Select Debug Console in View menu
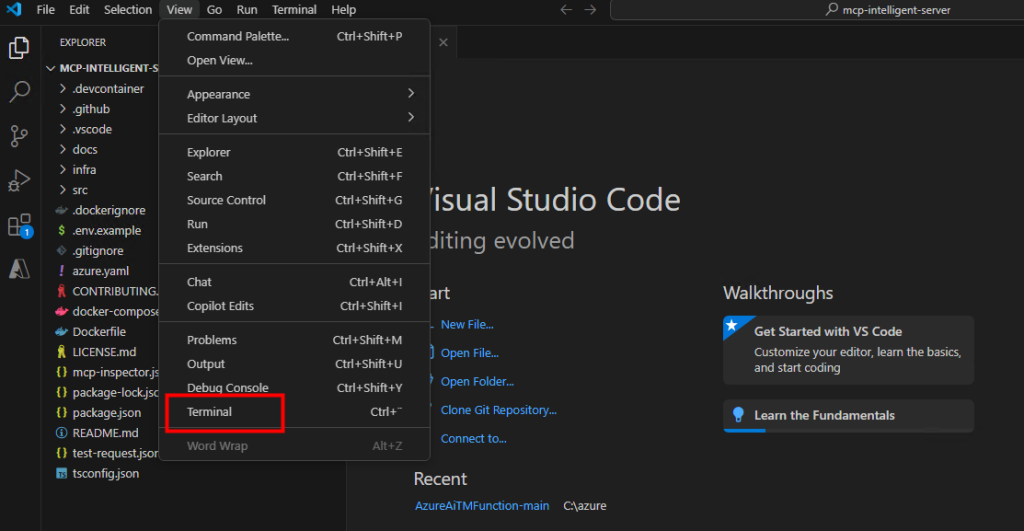1024x531 pixels. [x=294, y=388]
